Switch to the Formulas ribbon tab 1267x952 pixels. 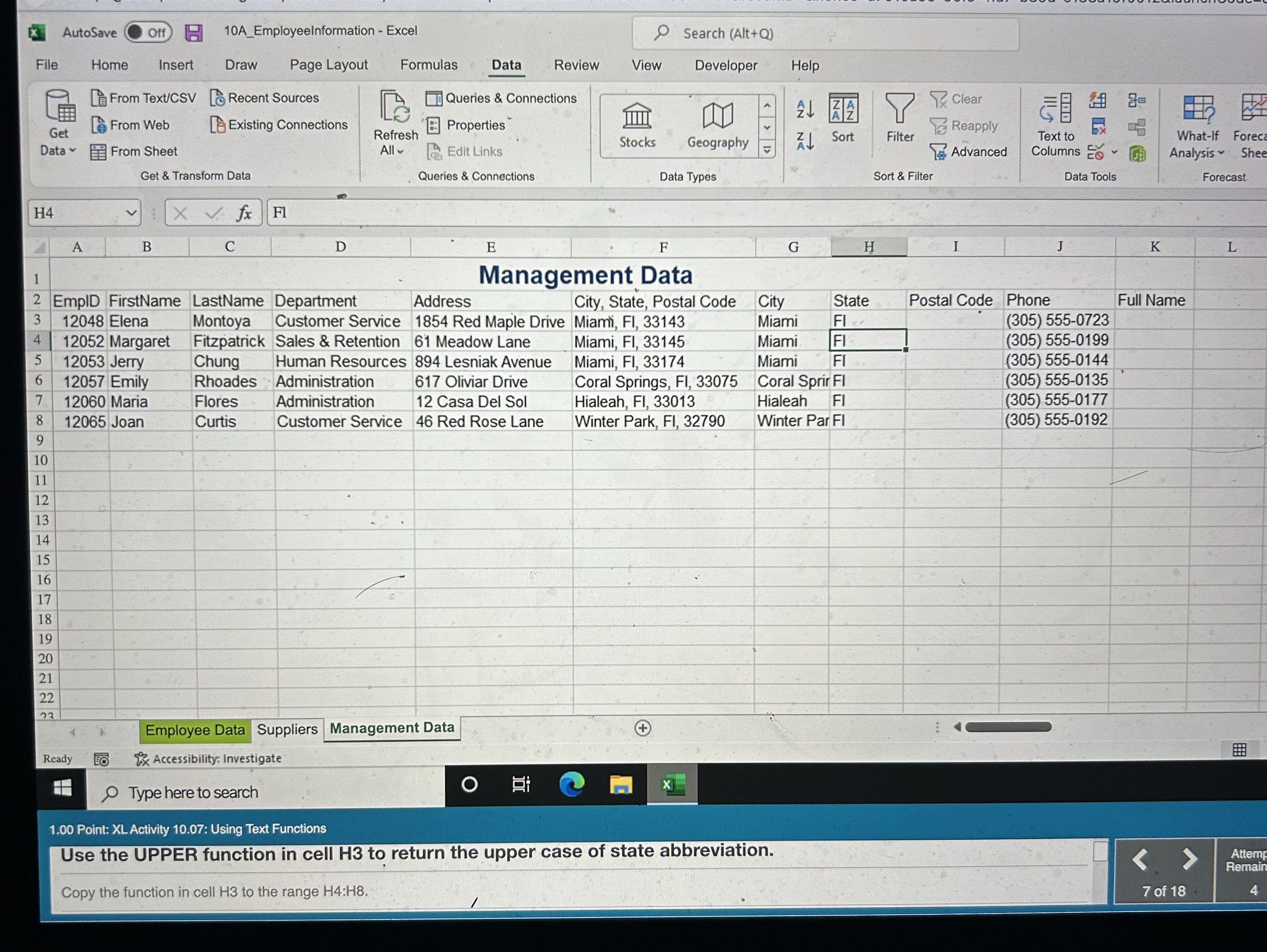click(x=429, y=64)
